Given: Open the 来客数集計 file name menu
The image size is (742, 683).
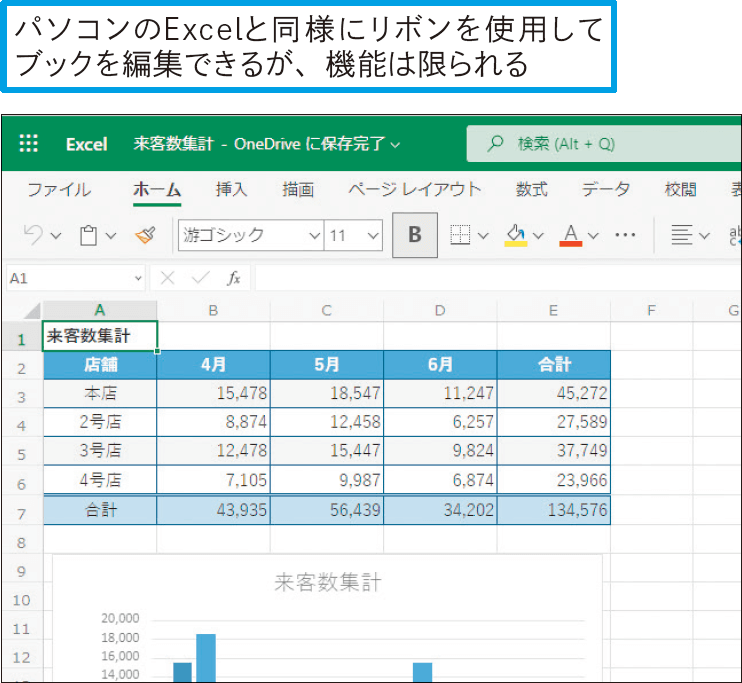Looking at the screenshot, I should coord(266,143).
